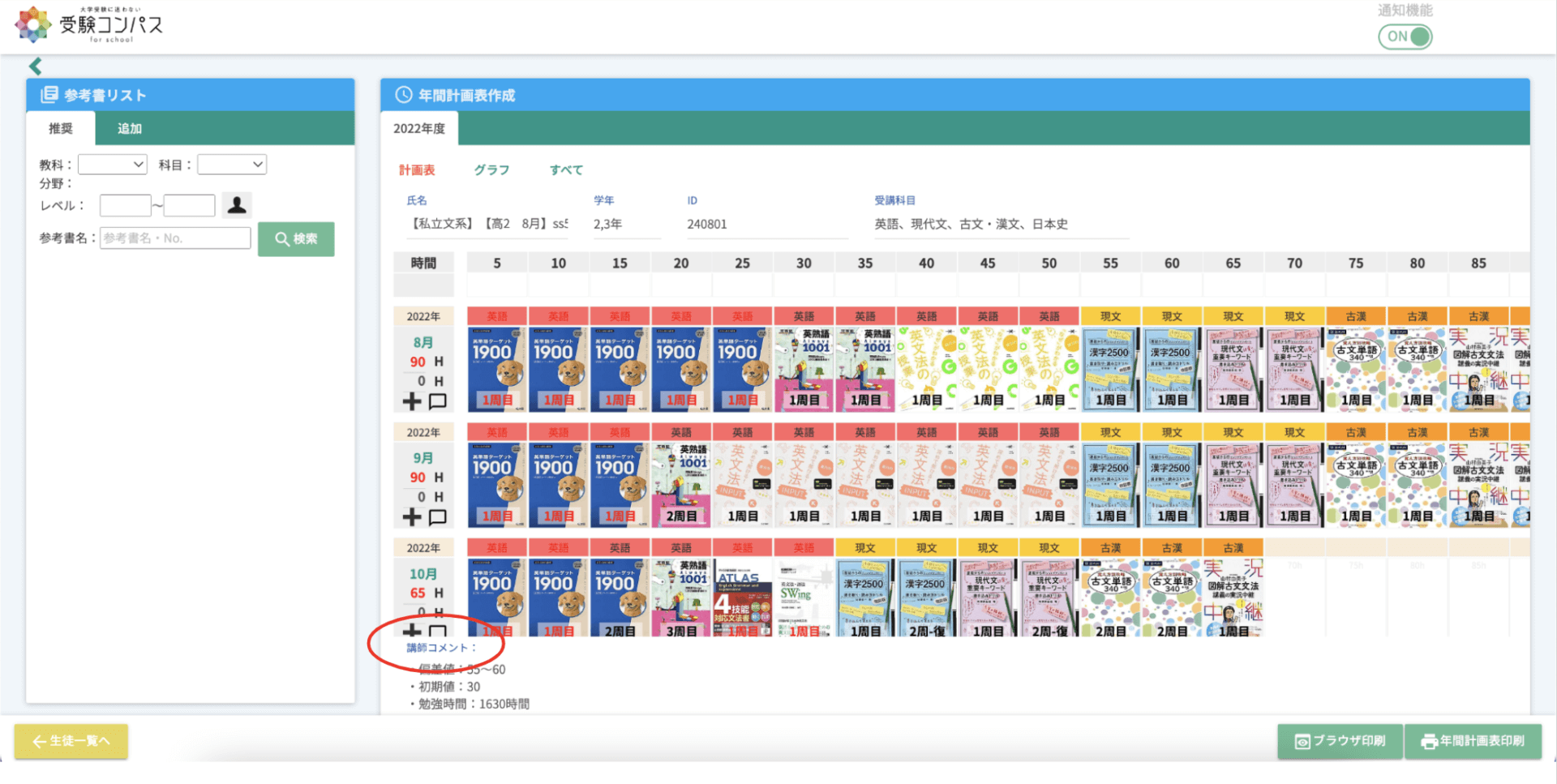1557x784 pixels.
Task: Click the SWing book in 10月 row
Action: (804, 598)
